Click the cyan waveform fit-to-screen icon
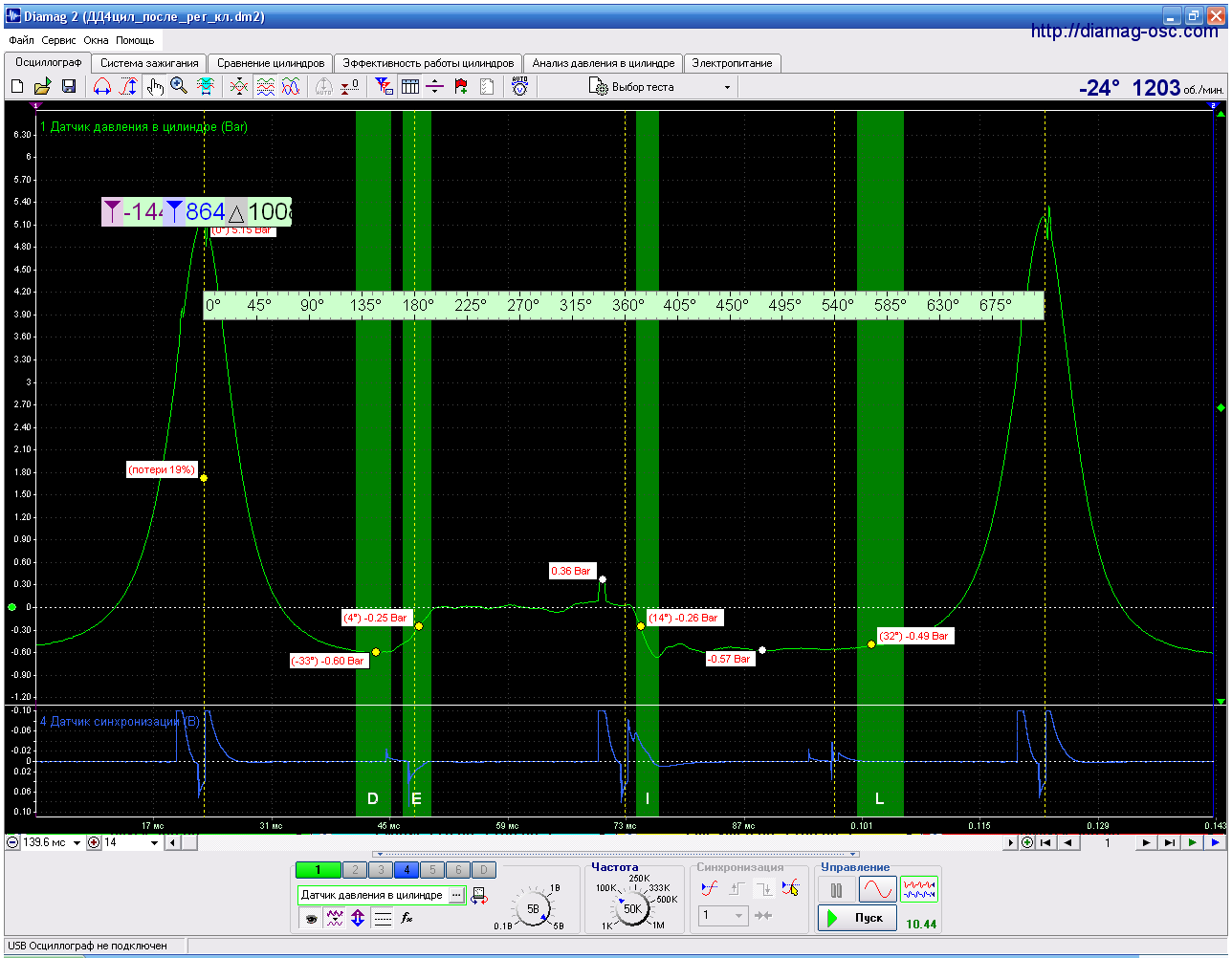This screenshot has height=958, width=1232. click(x=205, y=87)
